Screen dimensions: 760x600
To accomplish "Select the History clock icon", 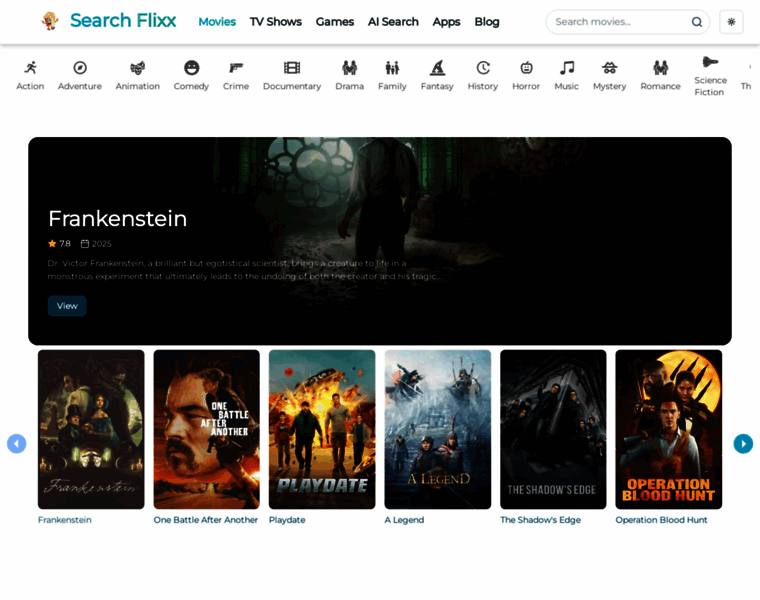I will (483, 68).
